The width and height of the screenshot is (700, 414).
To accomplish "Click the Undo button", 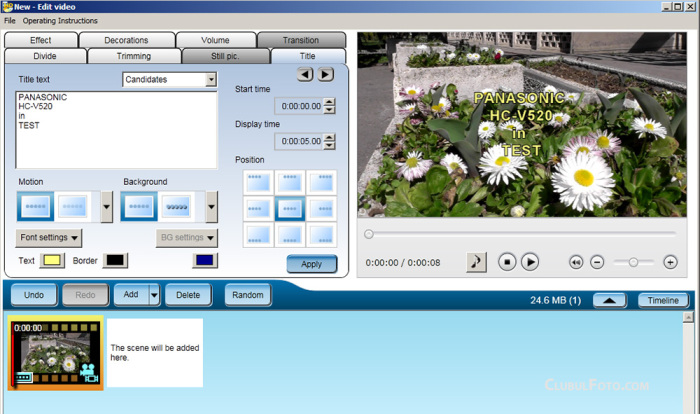I will [34, 295].
